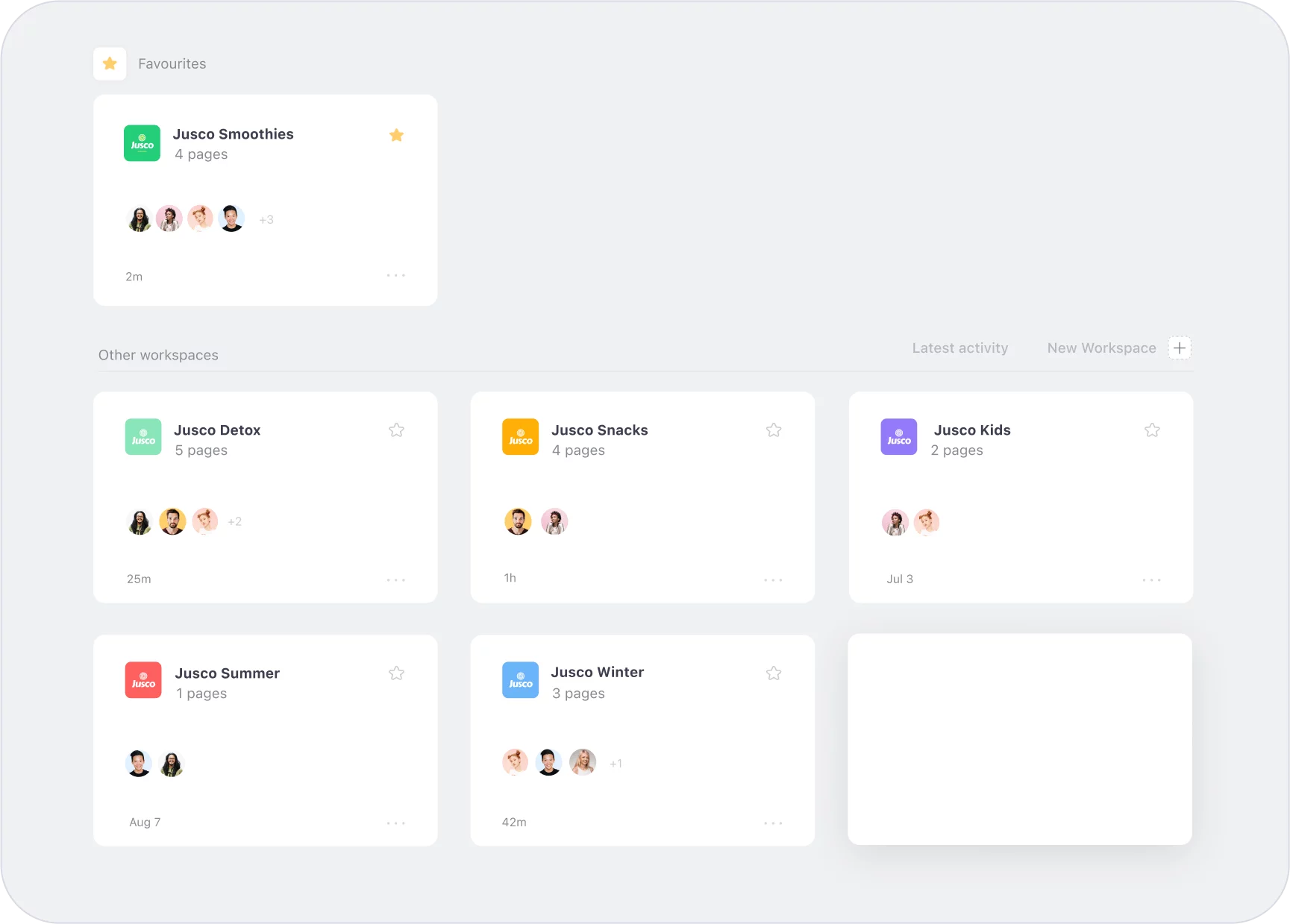Open the options menu on Jusco Smoothies card
The height and width of the screenshot is (924, 1290).
395,275
